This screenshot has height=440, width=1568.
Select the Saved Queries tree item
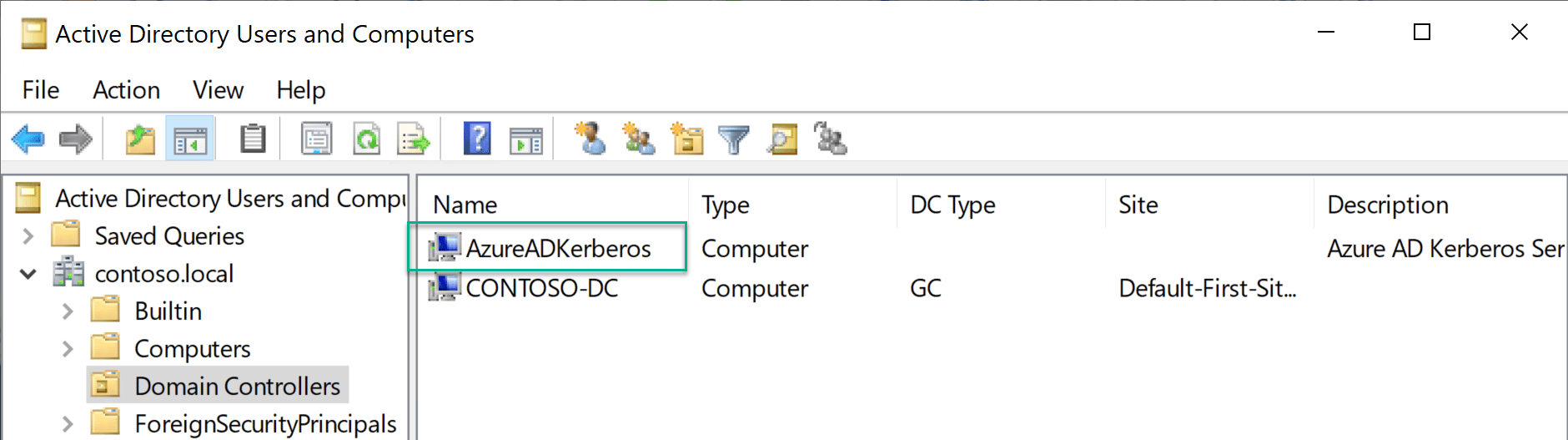pos(169,236)
